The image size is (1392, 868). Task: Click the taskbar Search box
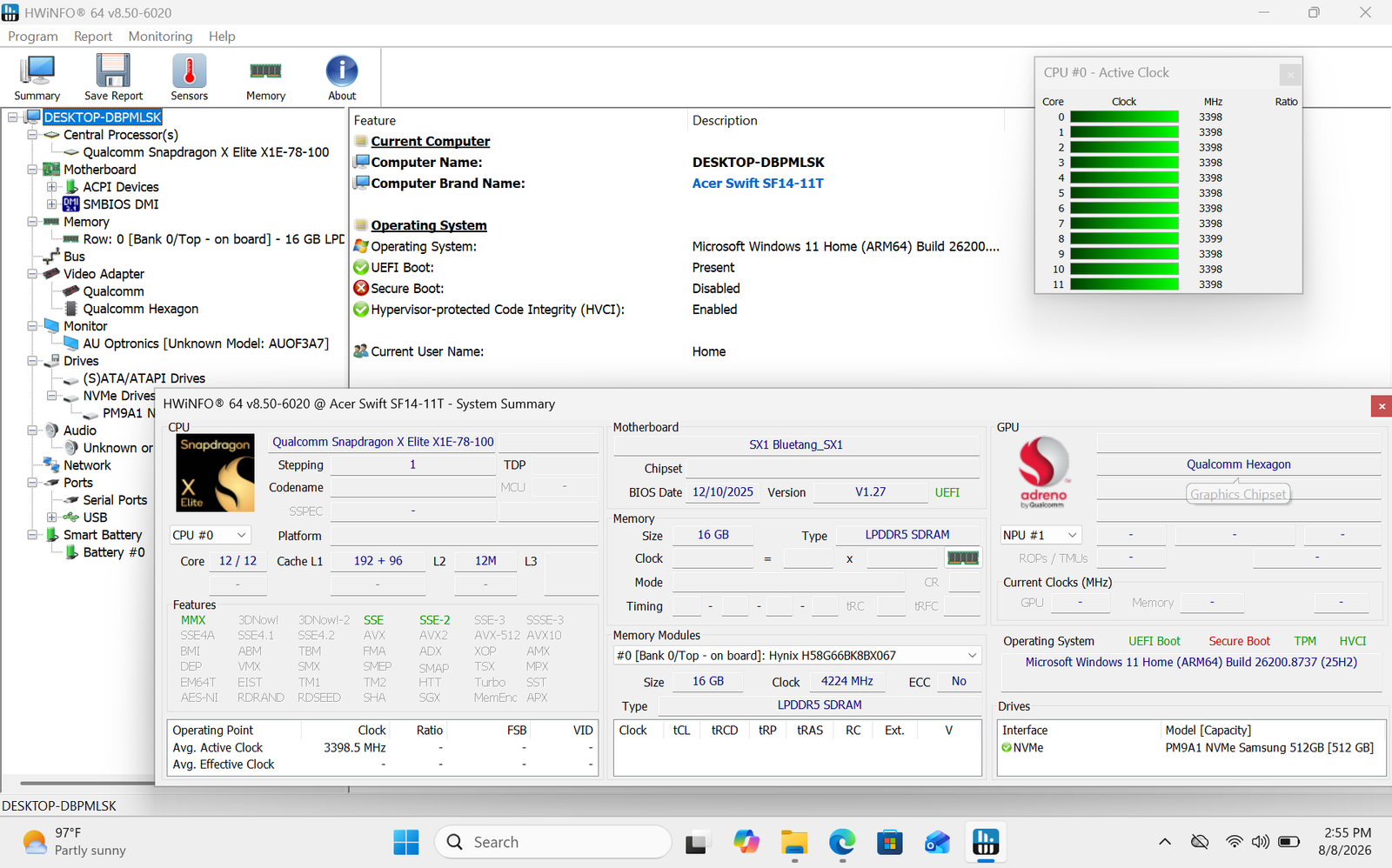[553, 842]
